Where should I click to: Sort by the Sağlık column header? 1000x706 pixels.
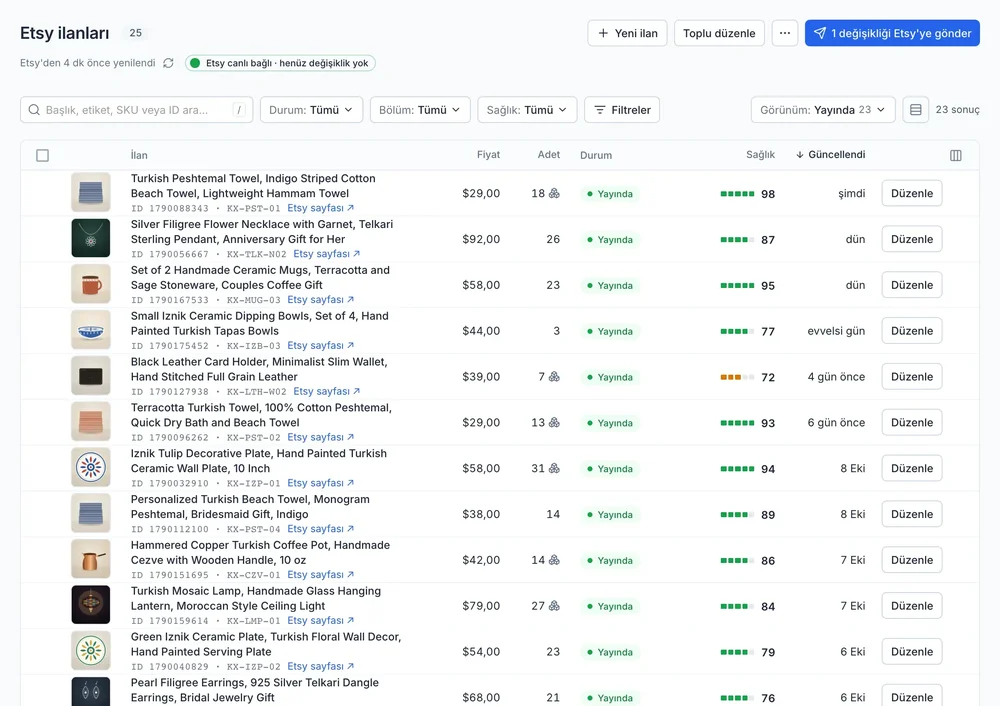[x=760, y=155]
